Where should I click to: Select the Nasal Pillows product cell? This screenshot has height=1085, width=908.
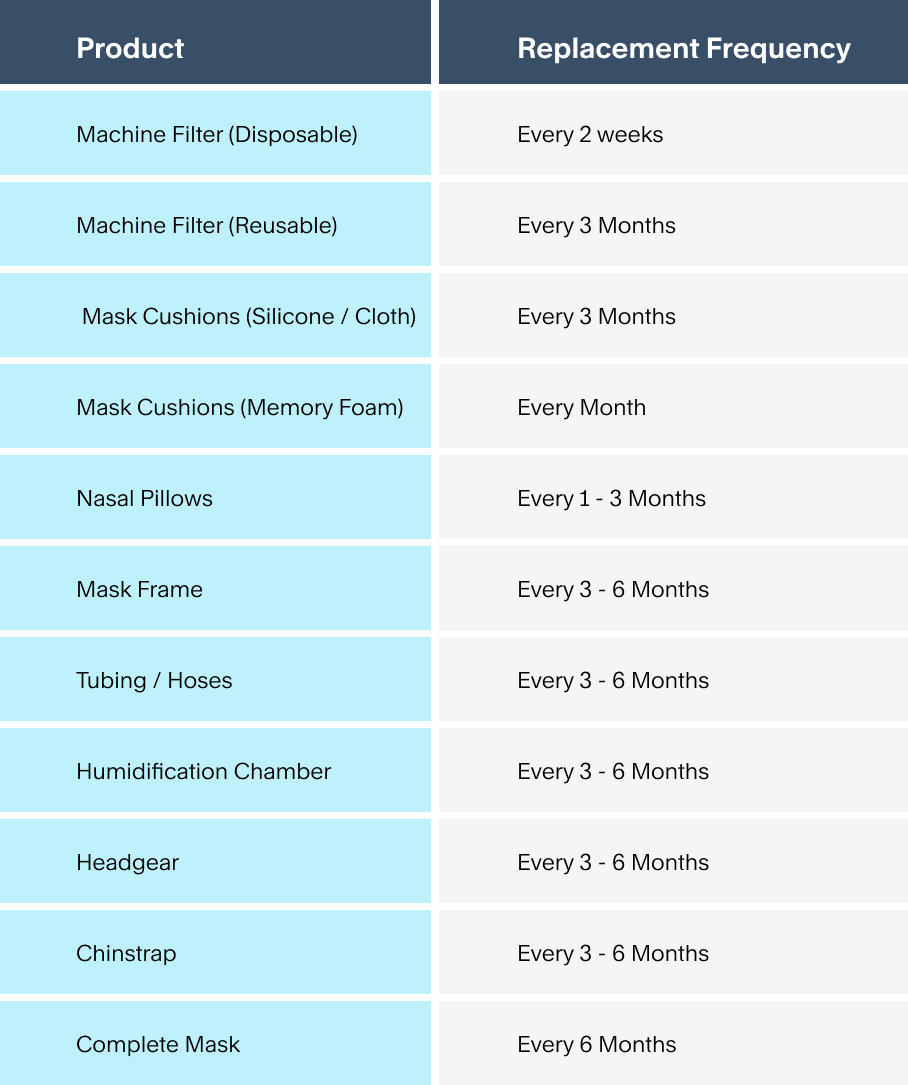coord(144,498)
